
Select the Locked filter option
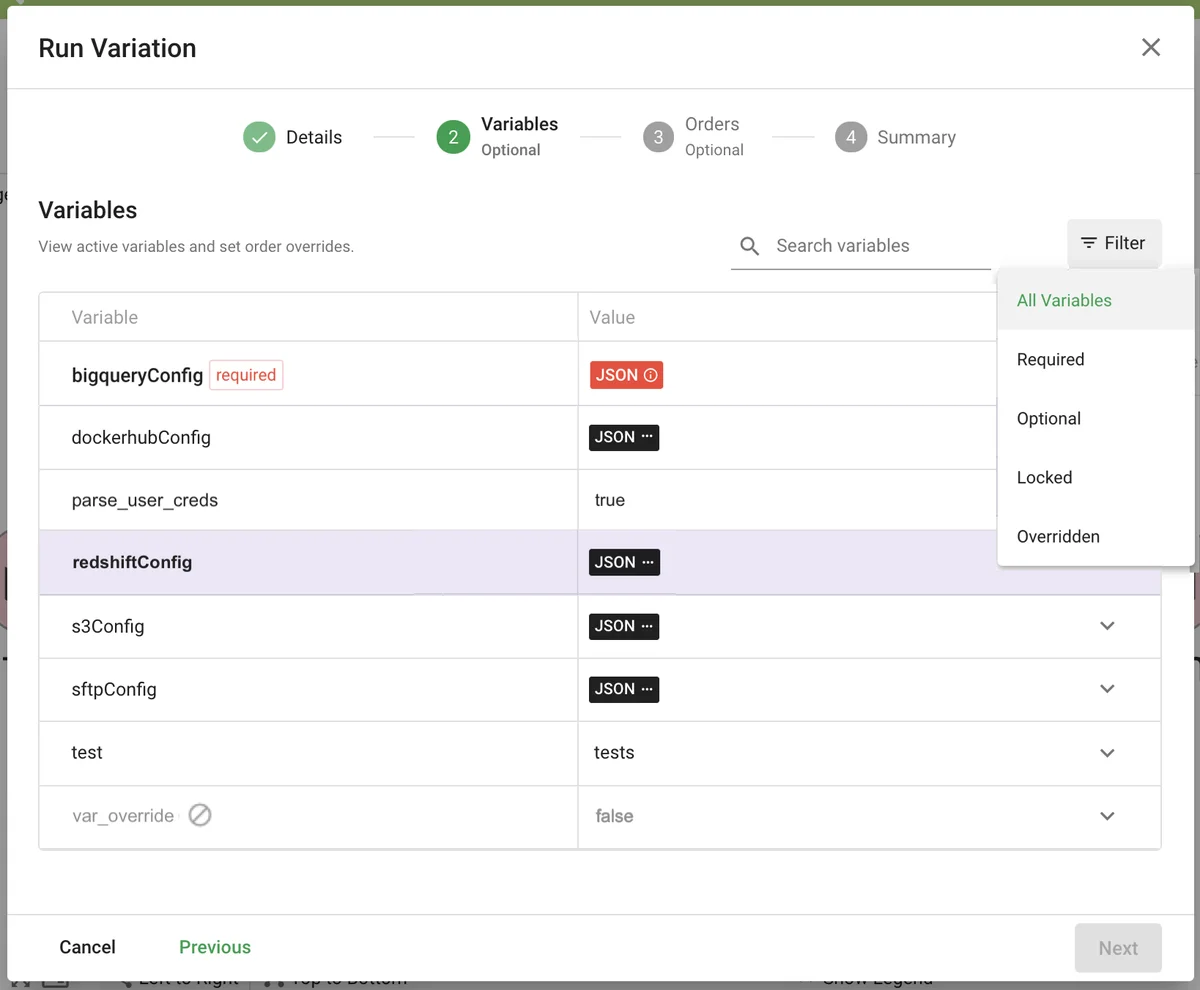[1044, 477]
